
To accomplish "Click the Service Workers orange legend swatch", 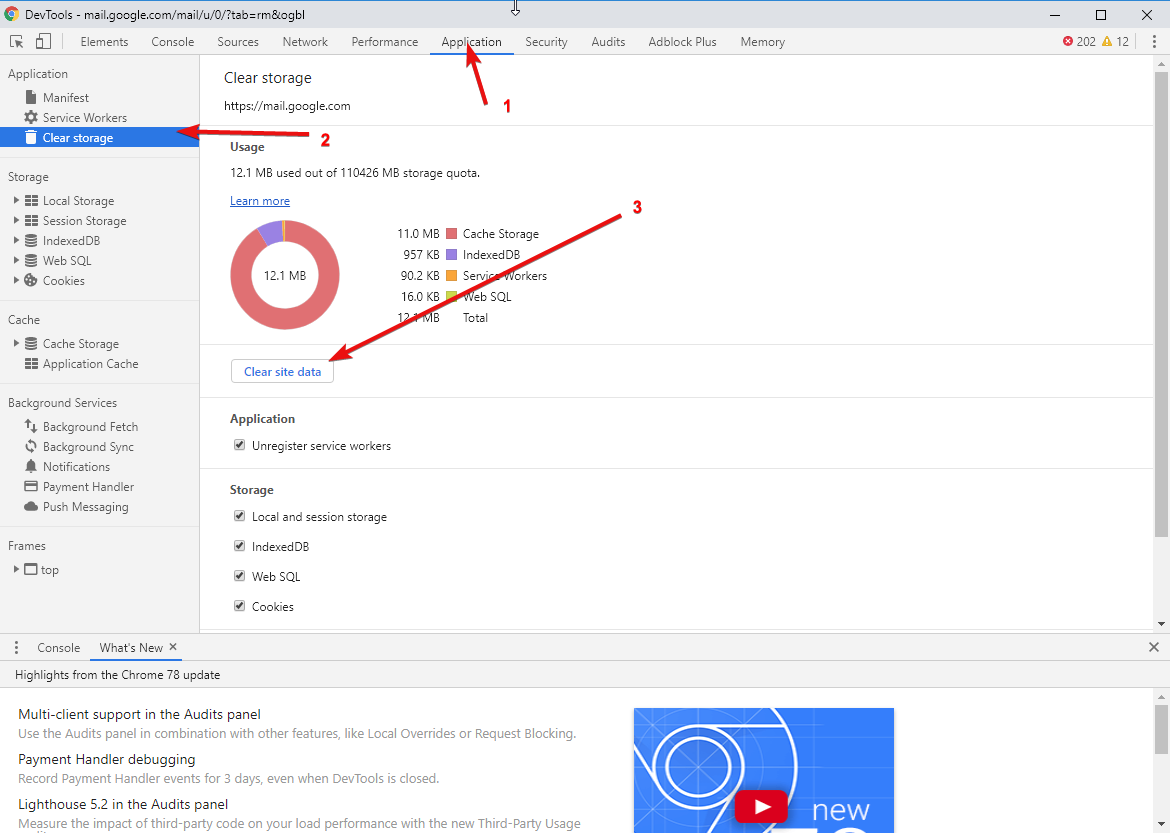I will [x=451, y=275].
